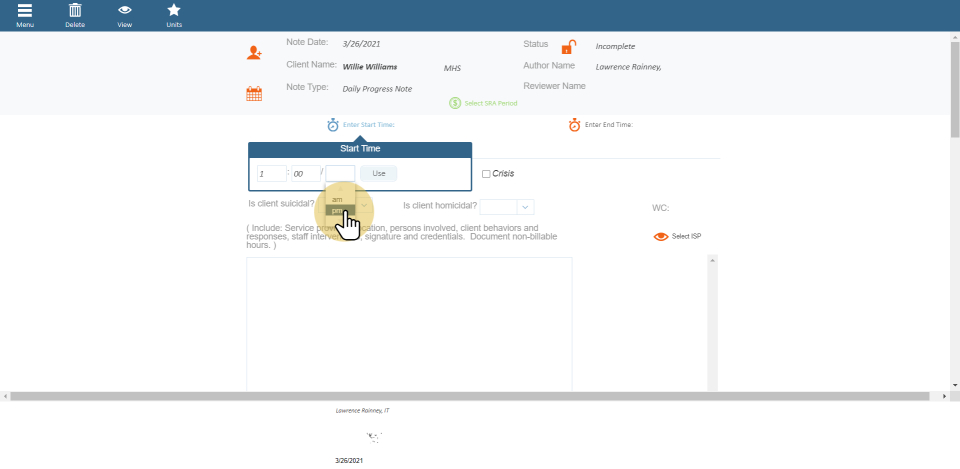This screenshot has height=469, width=960.
Task: Click the hour field in Start Time
Action: tap(271, 174)
